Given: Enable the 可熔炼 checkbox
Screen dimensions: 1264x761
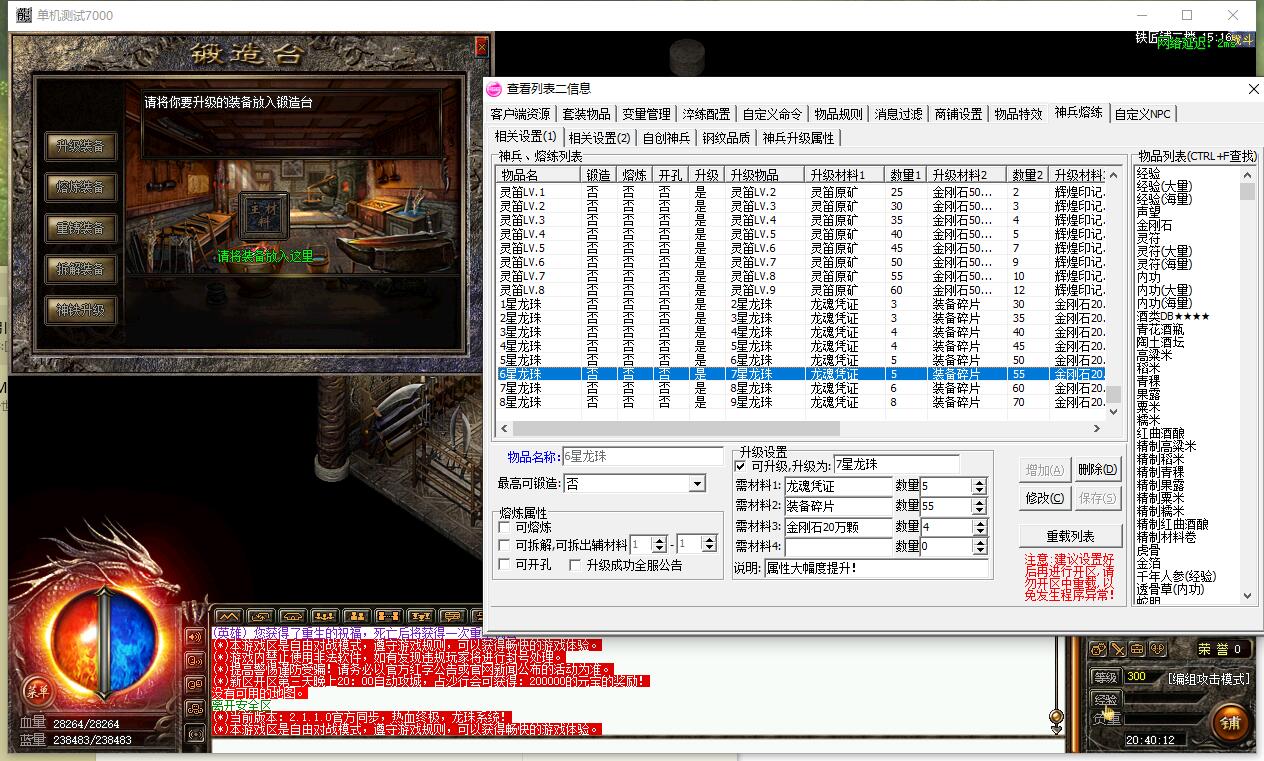Looking at the screenshot, I should [x=505, y=527].
